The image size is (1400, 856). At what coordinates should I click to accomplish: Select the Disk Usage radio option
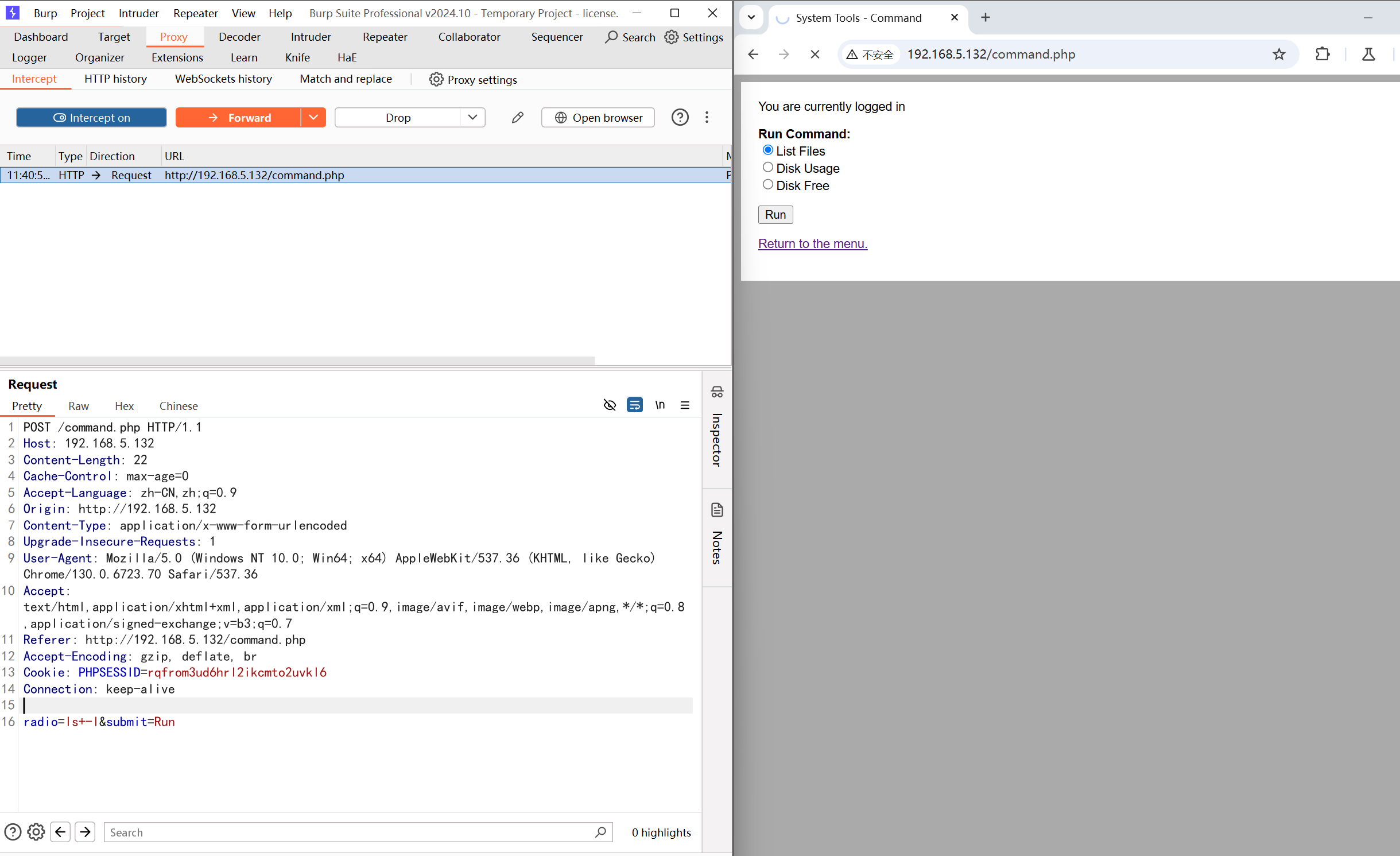[768, 168]
